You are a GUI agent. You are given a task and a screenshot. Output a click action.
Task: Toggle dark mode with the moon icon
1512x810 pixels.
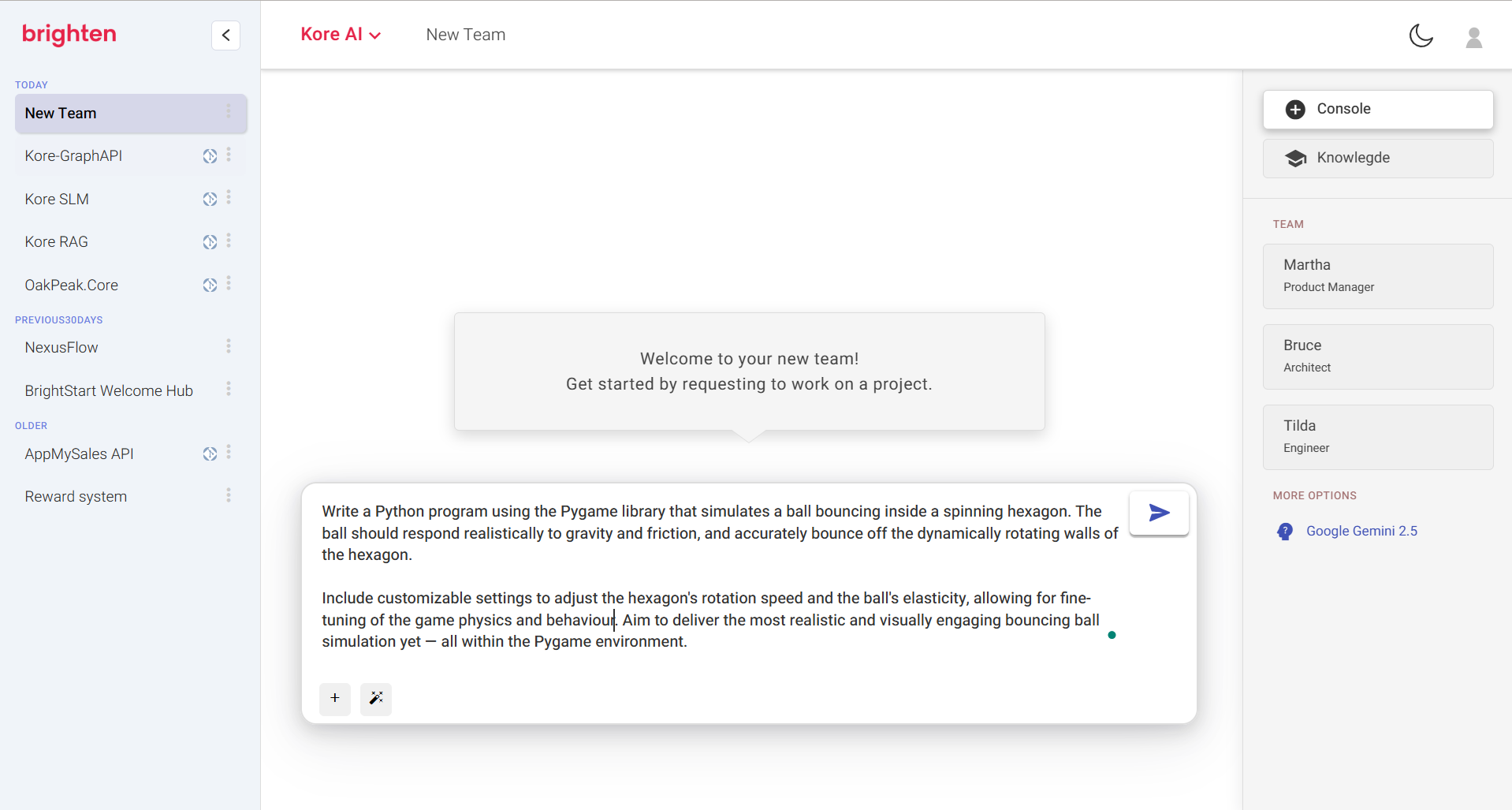pos(1421,35)
